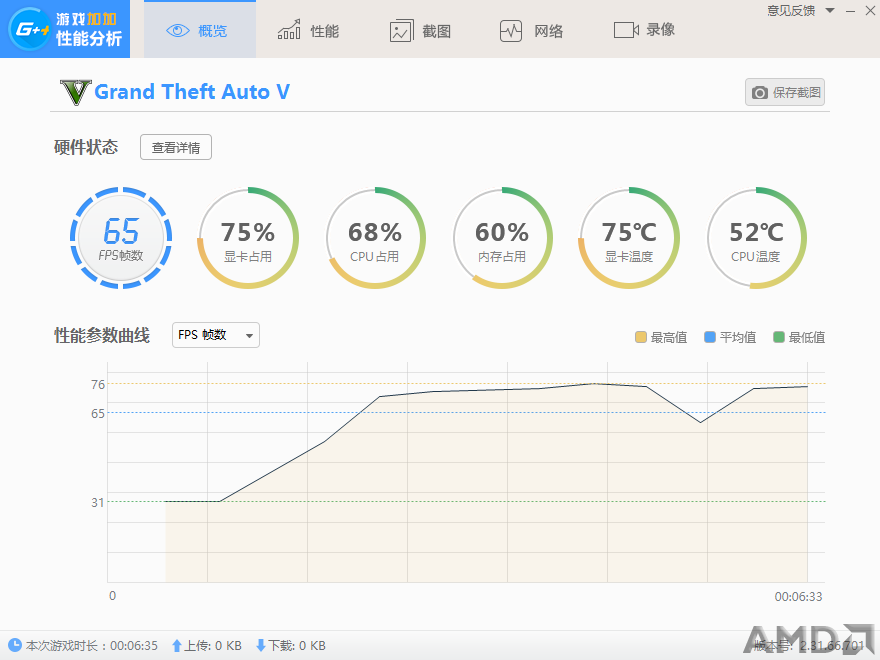Click the 版本号 version number text
This screenshot has width=880, height=660.
tap(808, 645)
